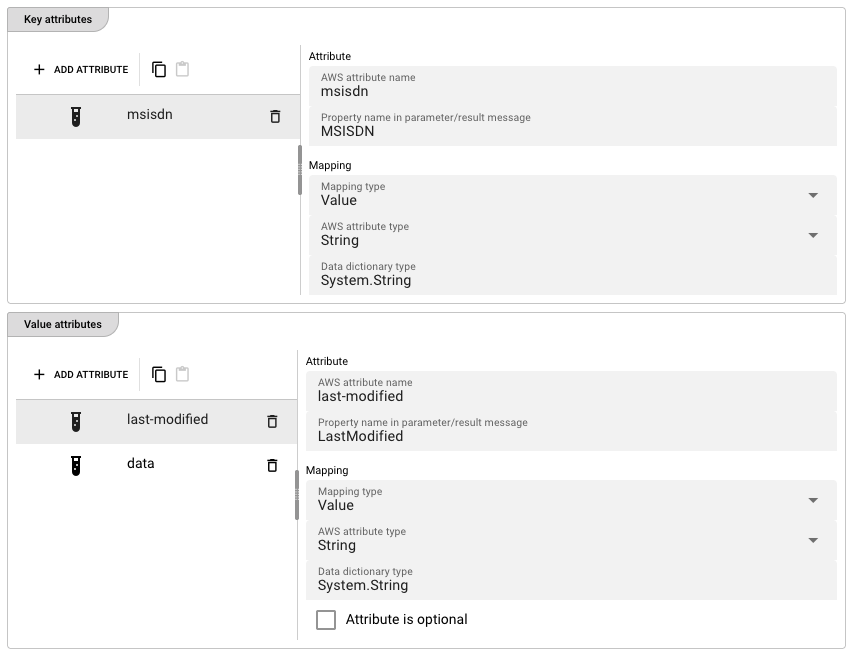The width and height of the screenshot is (856, 656).
Task: Open the AWS attribute type dropdown for last-modified
Action: pos(814,540)
